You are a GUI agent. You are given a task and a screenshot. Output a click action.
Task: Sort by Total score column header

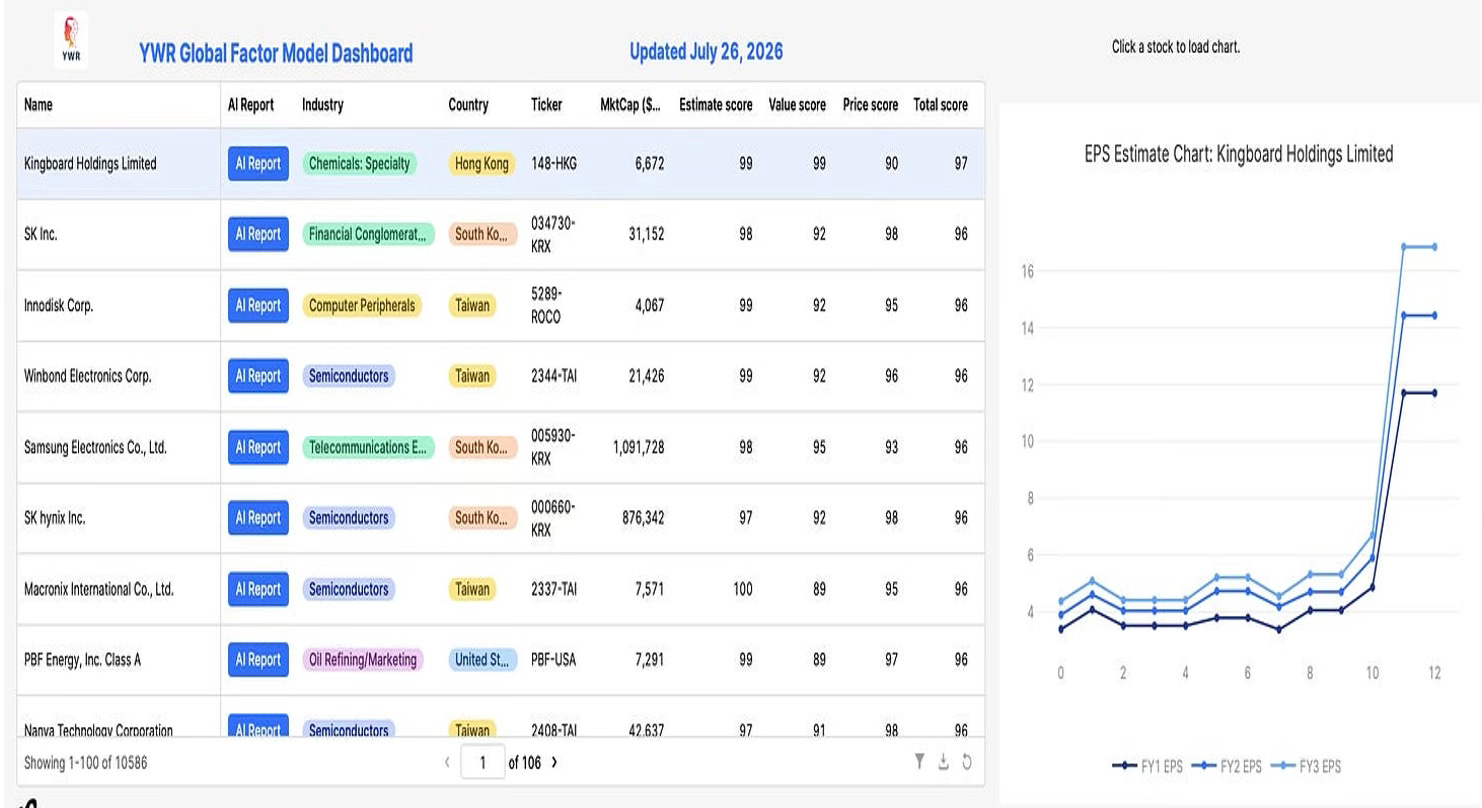point(940,104)
